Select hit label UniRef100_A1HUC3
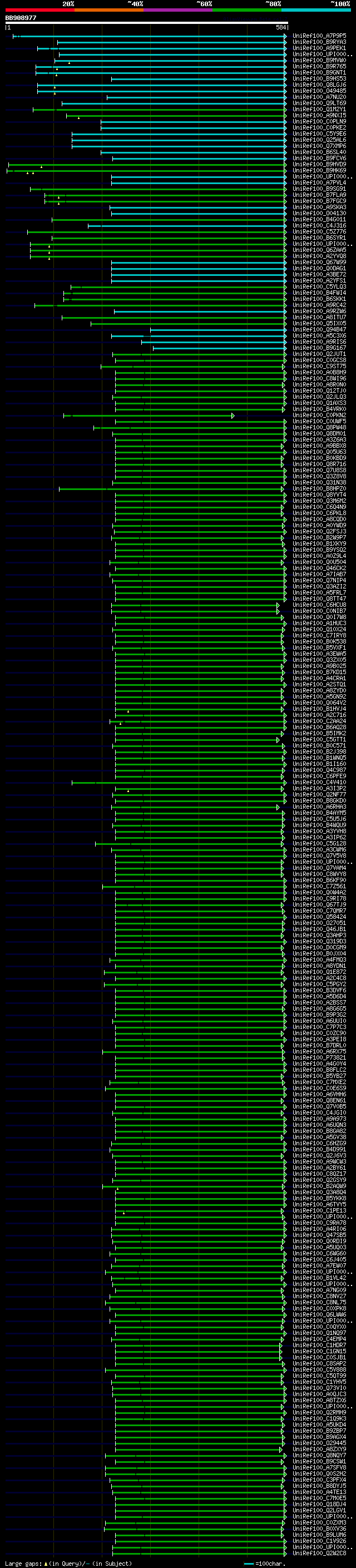The width and height of the screenshot is (356, 1568). [319, 624]
